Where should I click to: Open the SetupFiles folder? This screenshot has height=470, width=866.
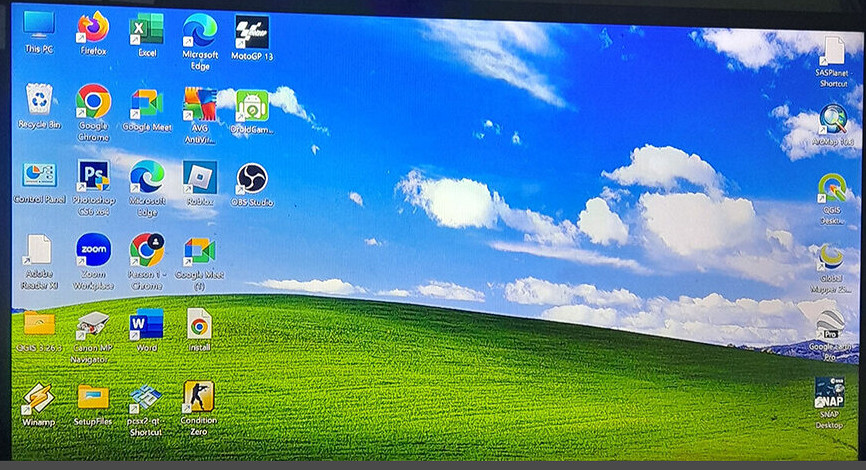pyautogui.click(x=93, y=397)
